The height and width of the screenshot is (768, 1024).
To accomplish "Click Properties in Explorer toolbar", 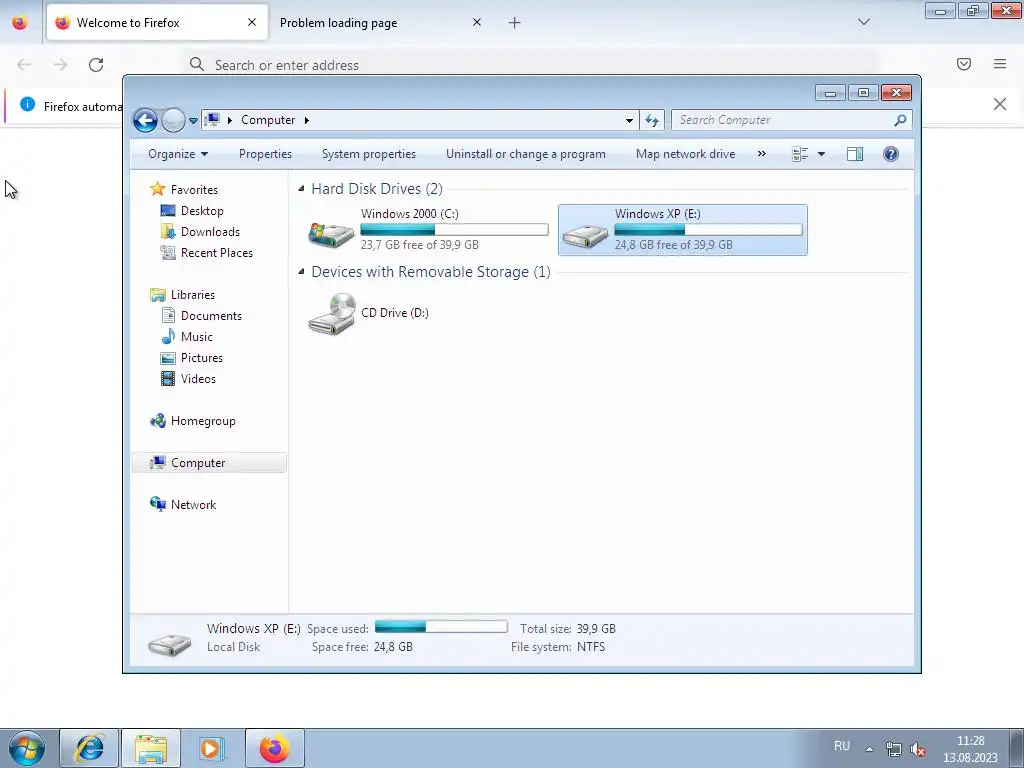I will click(x=265, y=154).
